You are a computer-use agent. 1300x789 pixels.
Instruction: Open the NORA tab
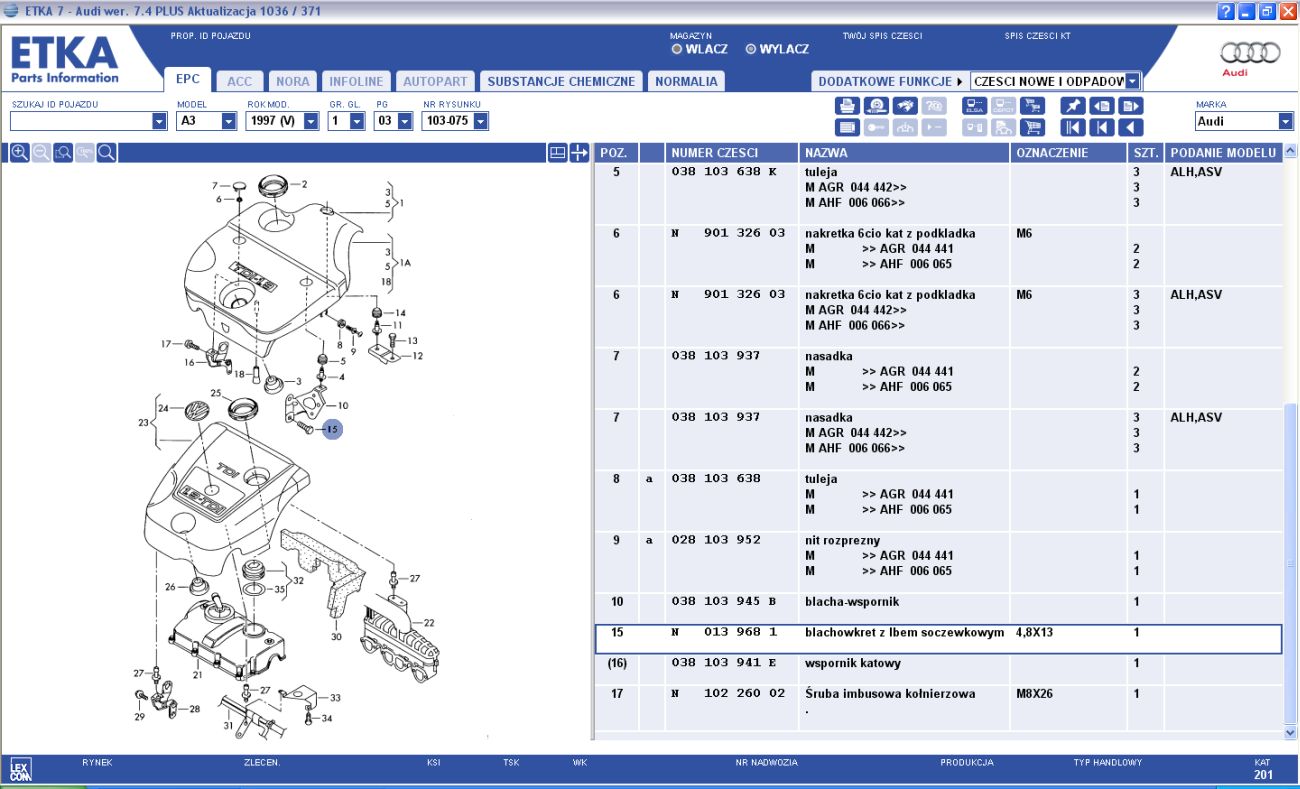[x=293, y=81]
